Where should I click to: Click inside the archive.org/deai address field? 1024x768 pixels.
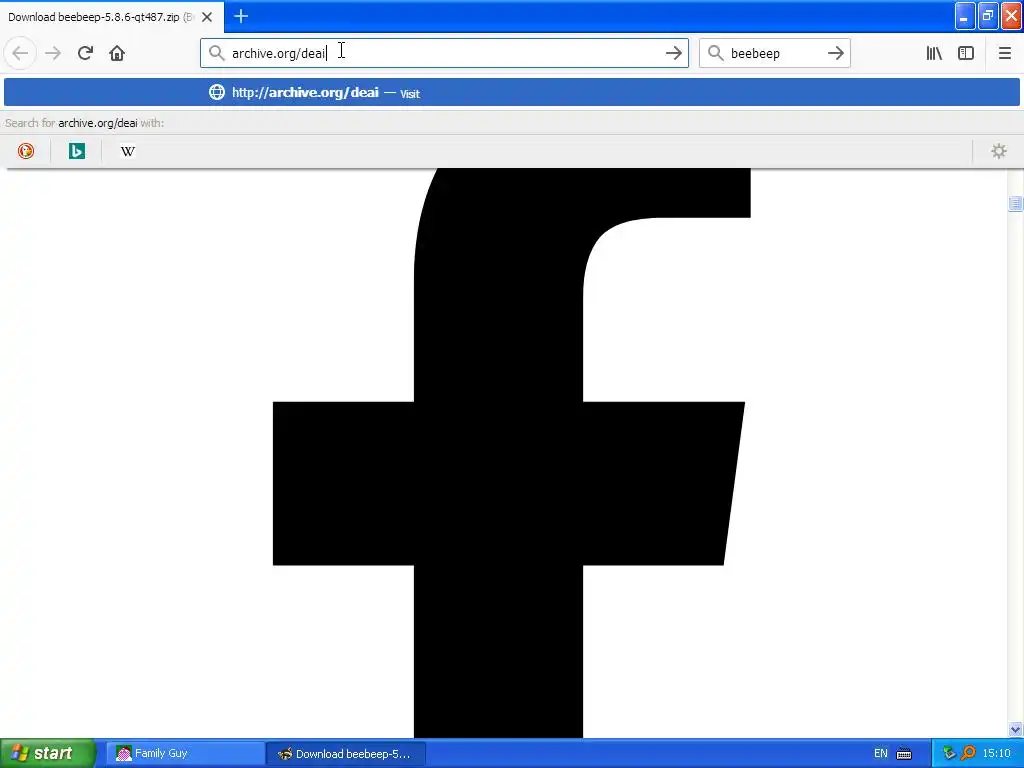(444, 54)
